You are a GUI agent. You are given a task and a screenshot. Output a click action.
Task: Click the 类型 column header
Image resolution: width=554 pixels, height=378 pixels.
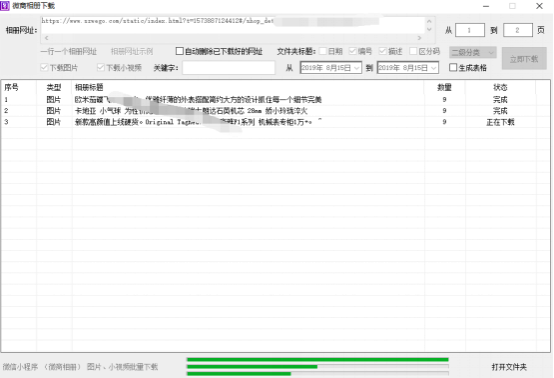coord(54,87)
